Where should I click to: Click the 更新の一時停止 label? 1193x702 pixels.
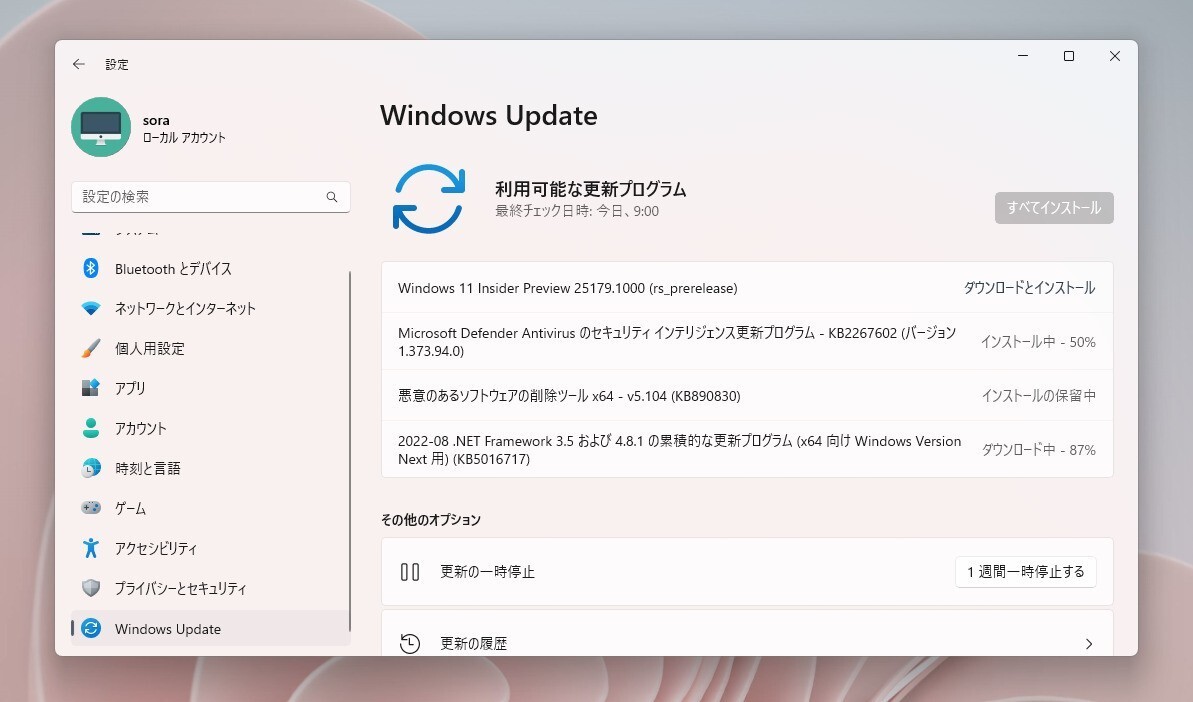tap(487, 572)
